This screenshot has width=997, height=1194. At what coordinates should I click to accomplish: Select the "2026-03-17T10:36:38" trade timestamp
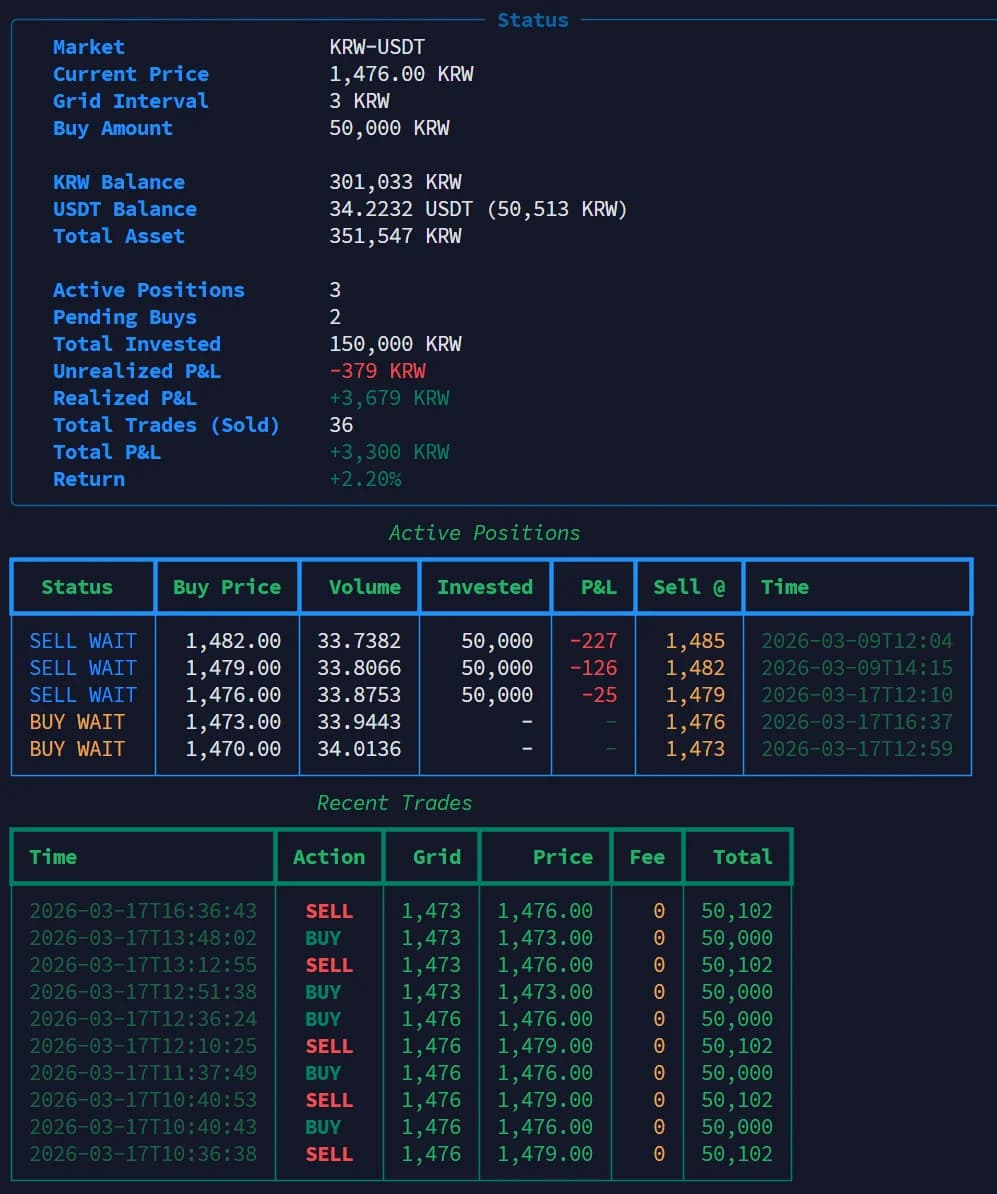143,1154
